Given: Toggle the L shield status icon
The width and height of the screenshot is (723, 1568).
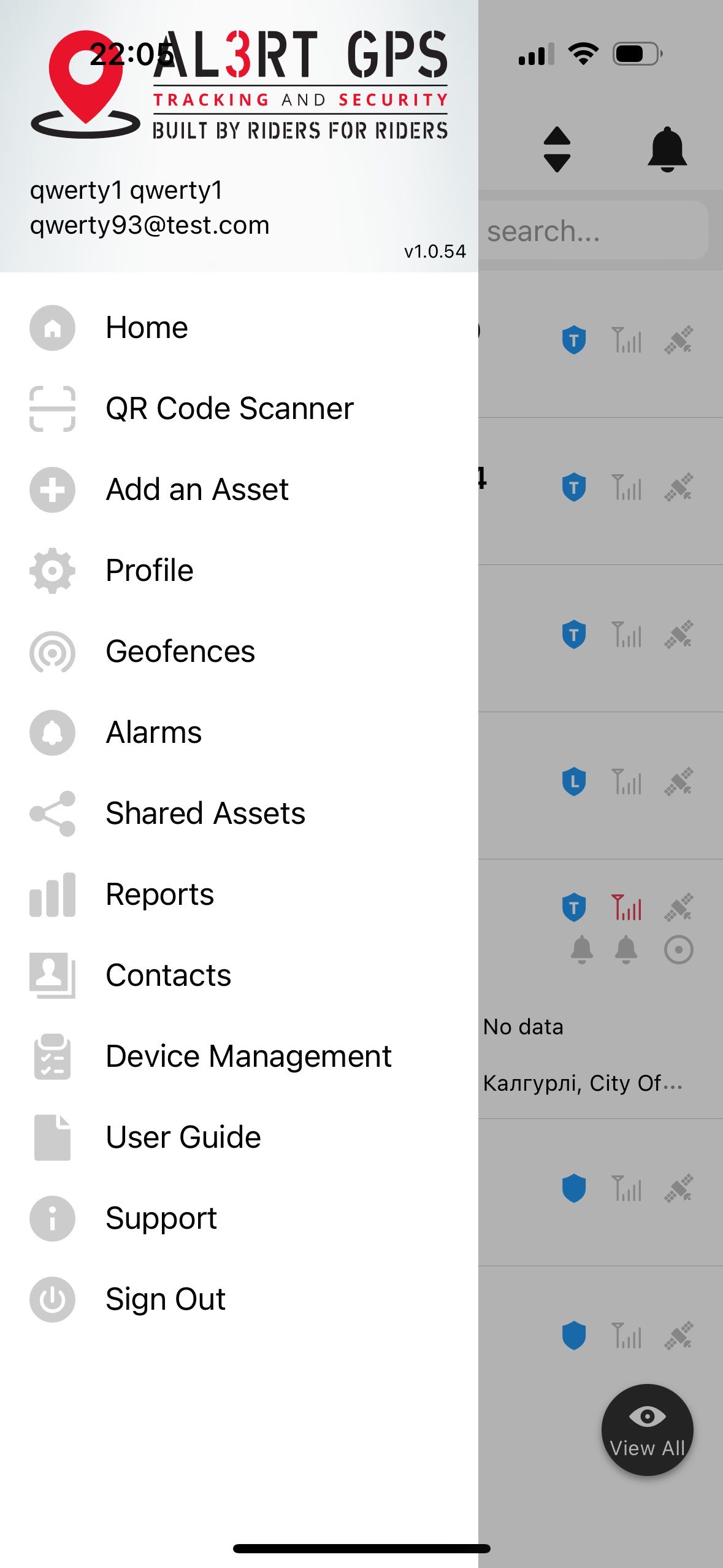Looking at the screenshot, I should [574, 782].
